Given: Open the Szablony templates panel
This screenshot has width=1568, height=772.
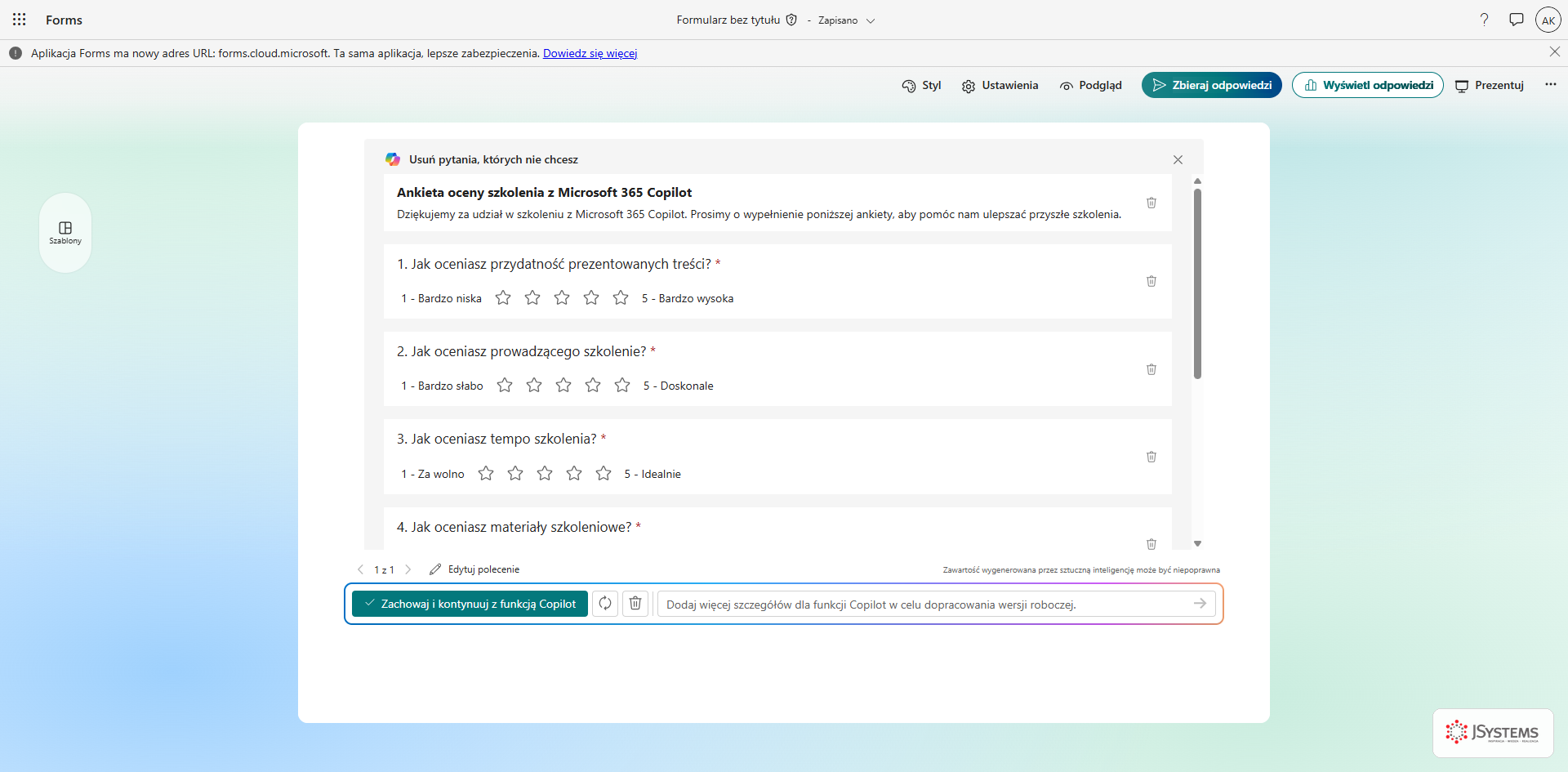Looking at the screenshot, I should coord(65,233).
